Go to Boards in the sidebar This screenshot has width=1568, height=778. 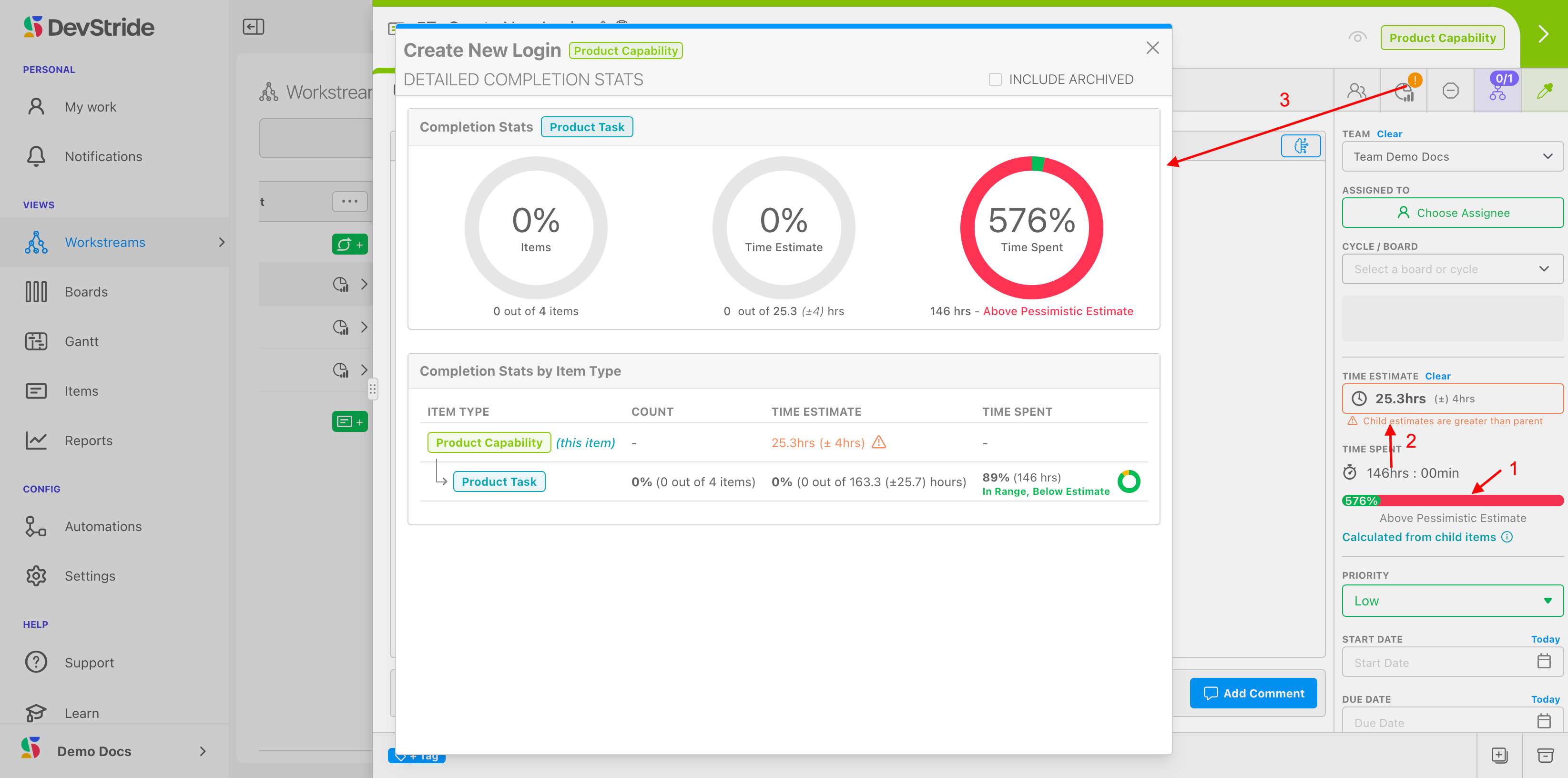tap(86, 292)
